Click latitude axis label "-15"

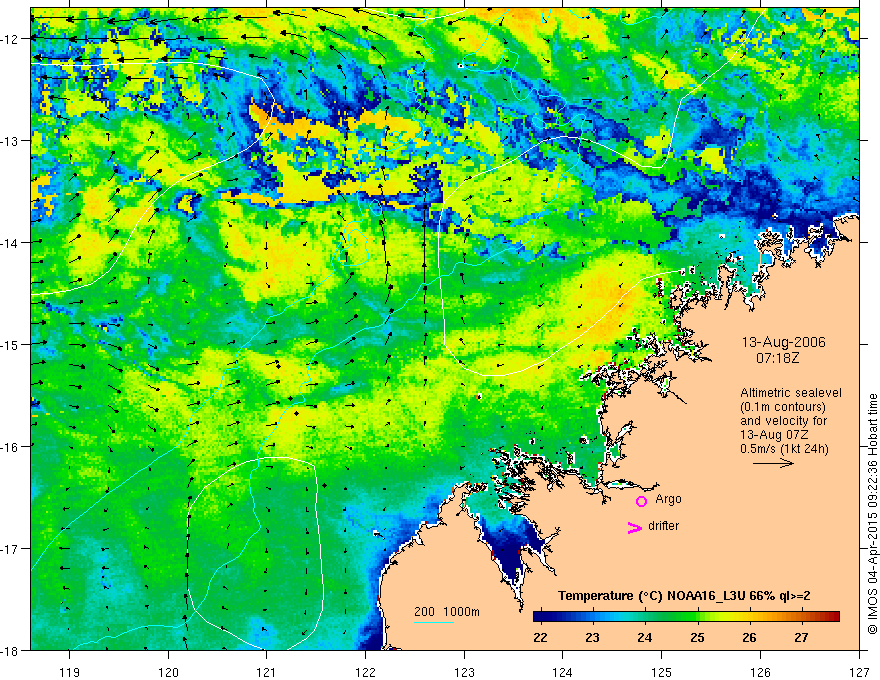[10, 344]
